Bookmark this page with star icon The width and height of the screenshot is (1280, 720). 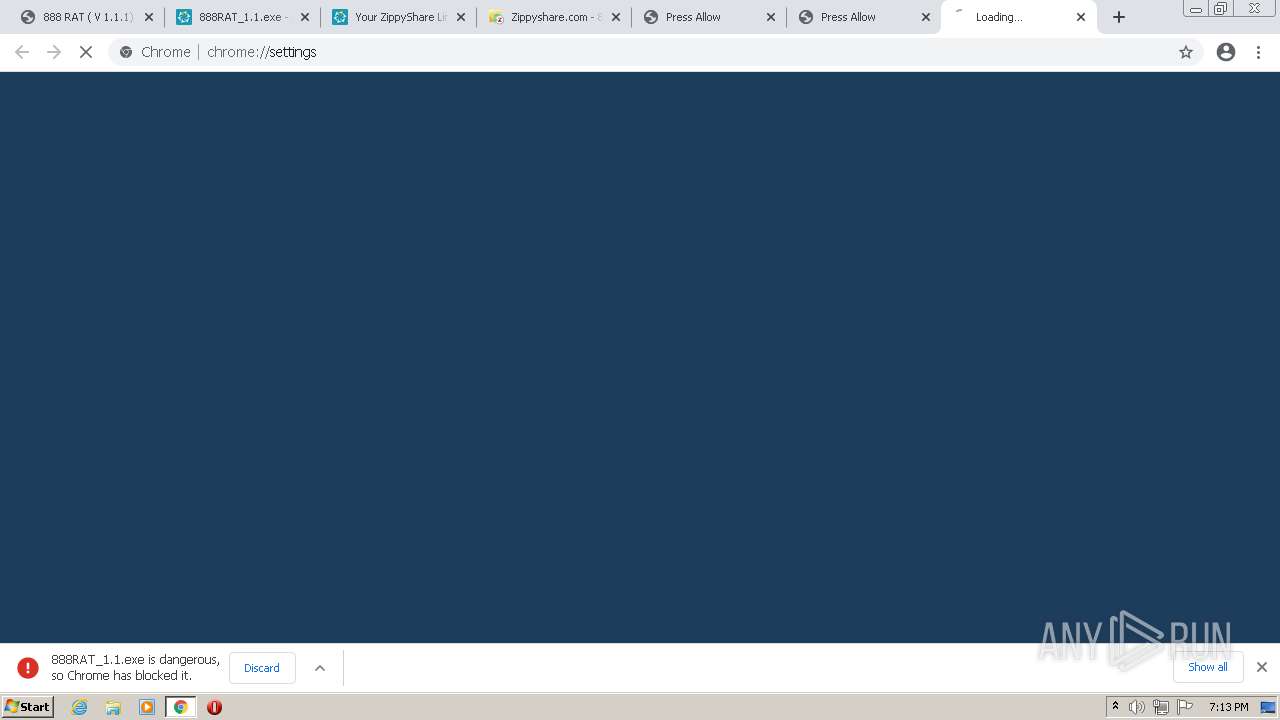click(1186, 52)
